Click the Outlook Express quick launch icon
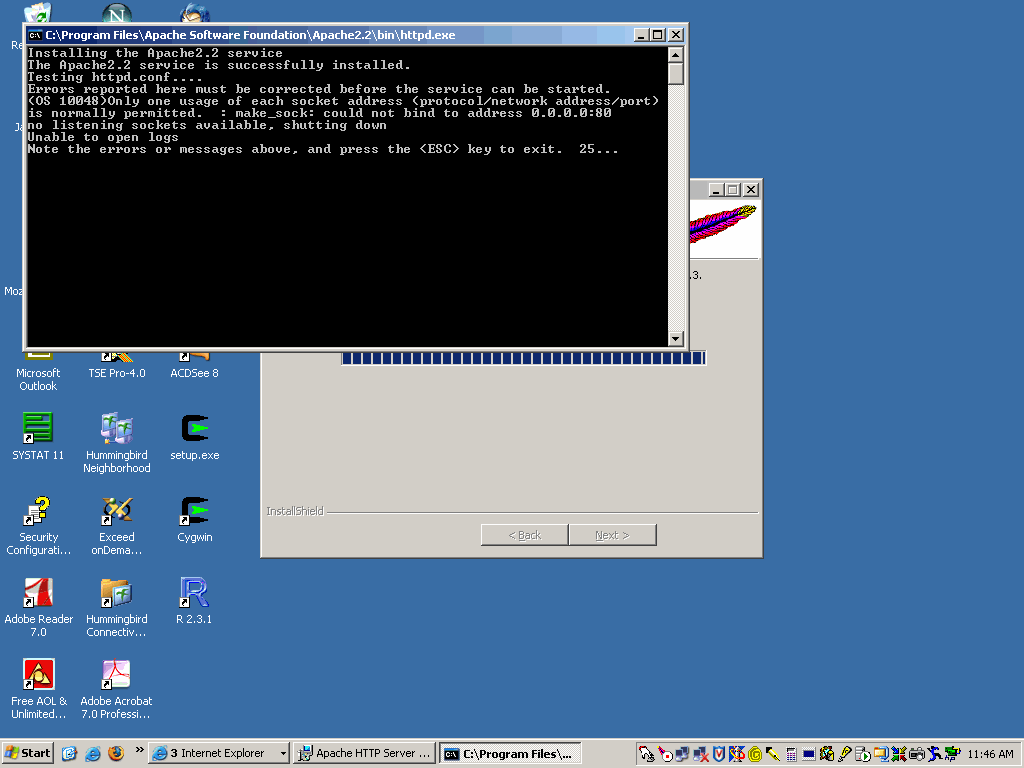Viewport: 1024px width, 768px height. point(69,754)
